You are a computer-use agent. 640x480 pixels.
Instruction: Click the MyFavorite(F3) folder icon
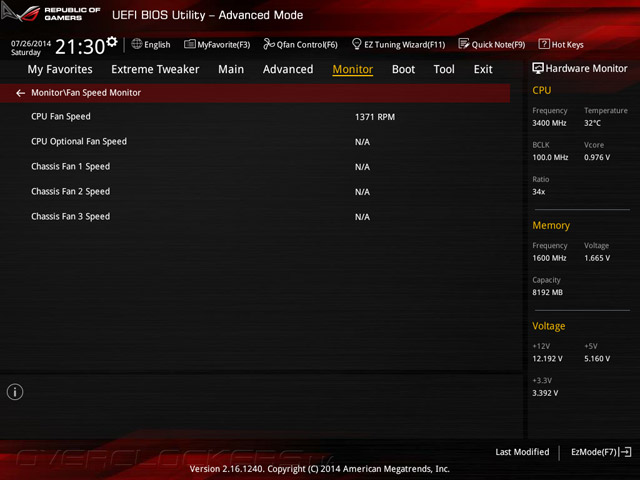click(x=189, y=44)
